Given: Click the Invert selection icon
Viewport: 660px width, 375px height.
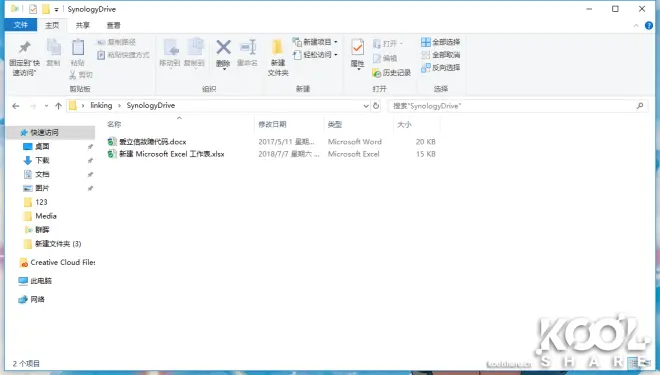Looking at the screenshot, I should pos(426,68).
